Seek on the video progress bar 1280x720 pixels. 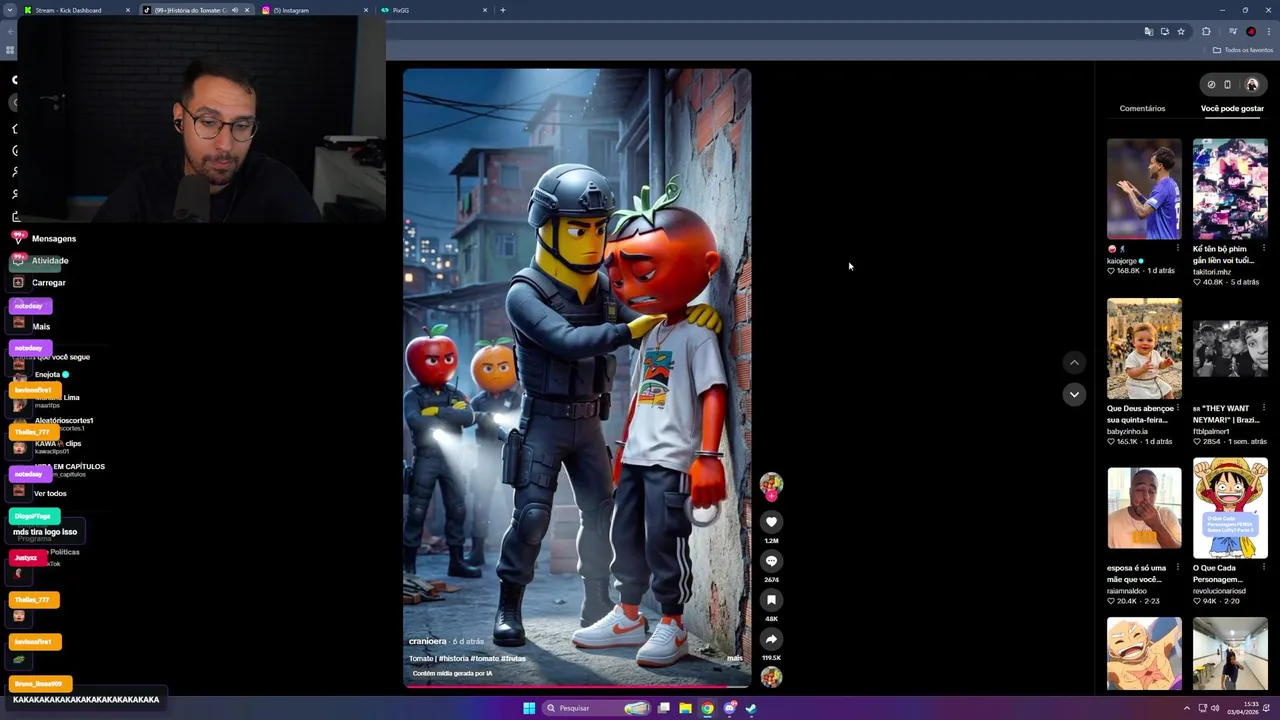tap(577, 686)
